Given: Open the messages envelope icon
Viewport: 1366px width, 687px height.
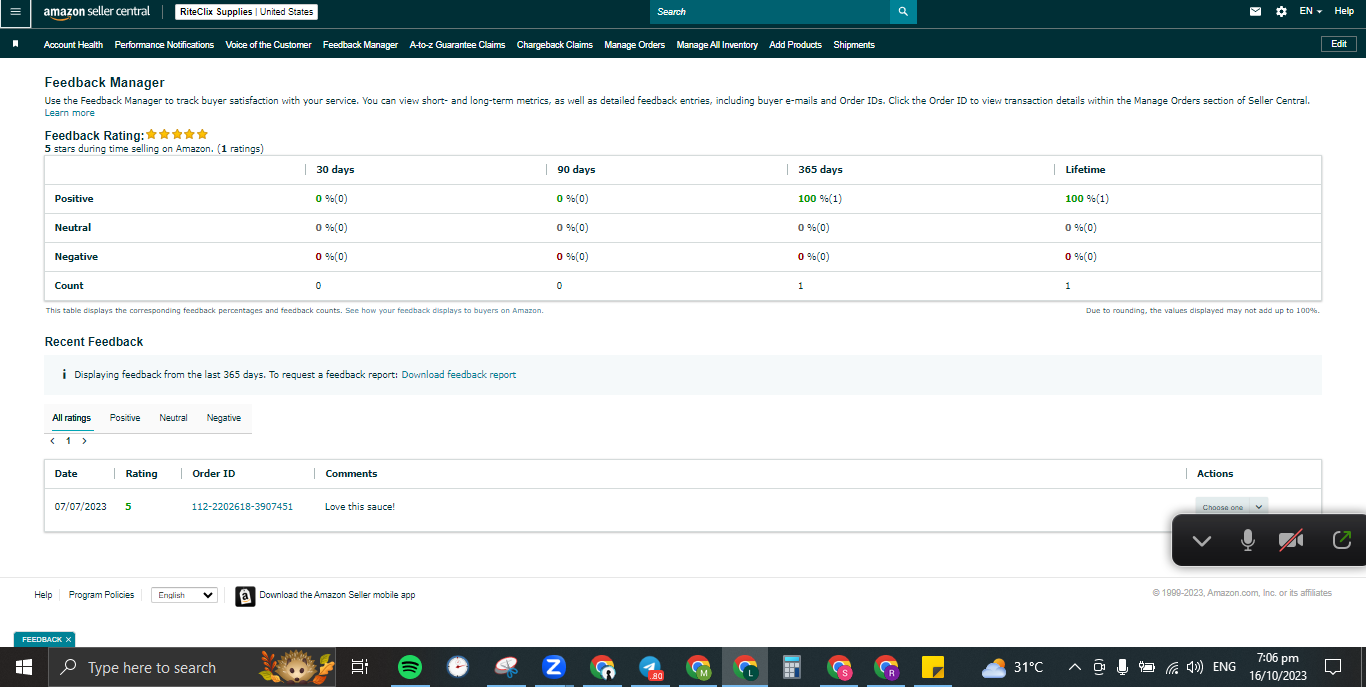Looking at the screenshot, I should [1255, 12].
